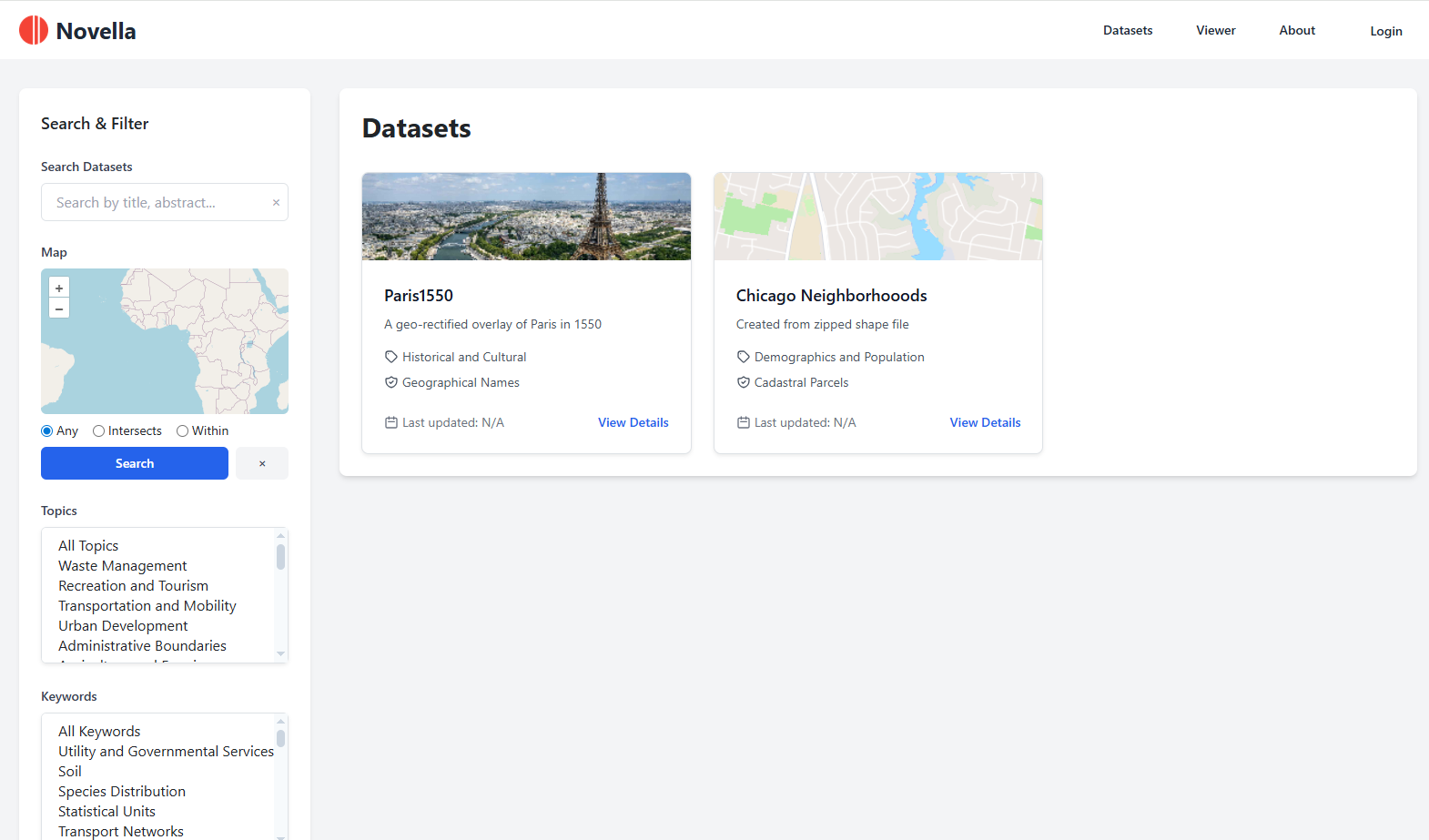Click the Chicago Neighborhoods map thumbnail

tap(878, 217)
